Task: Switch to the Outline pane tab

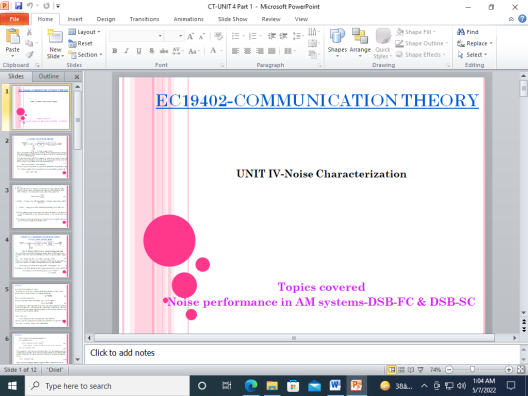Action: click(49, 76)
